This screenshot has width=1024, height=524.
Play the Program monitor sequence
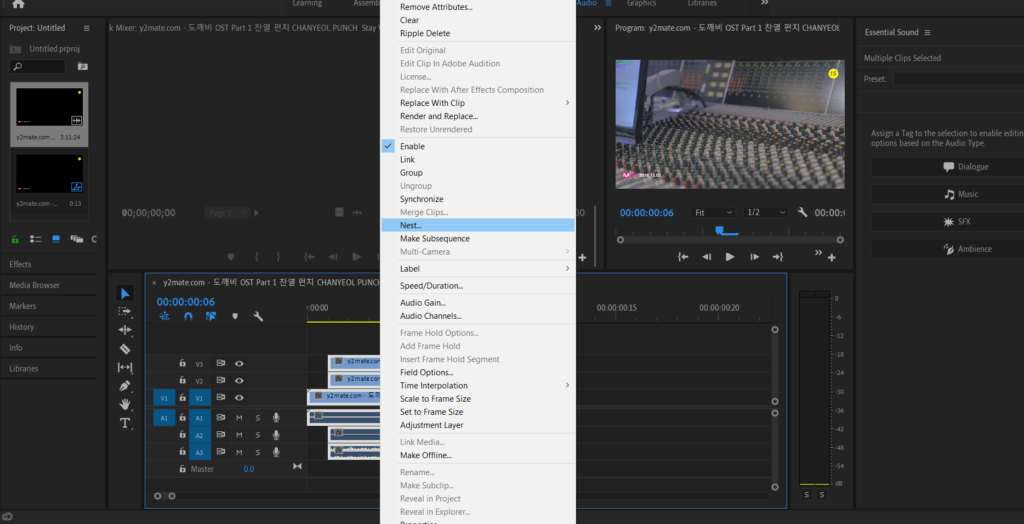click(x=730, y=257)
